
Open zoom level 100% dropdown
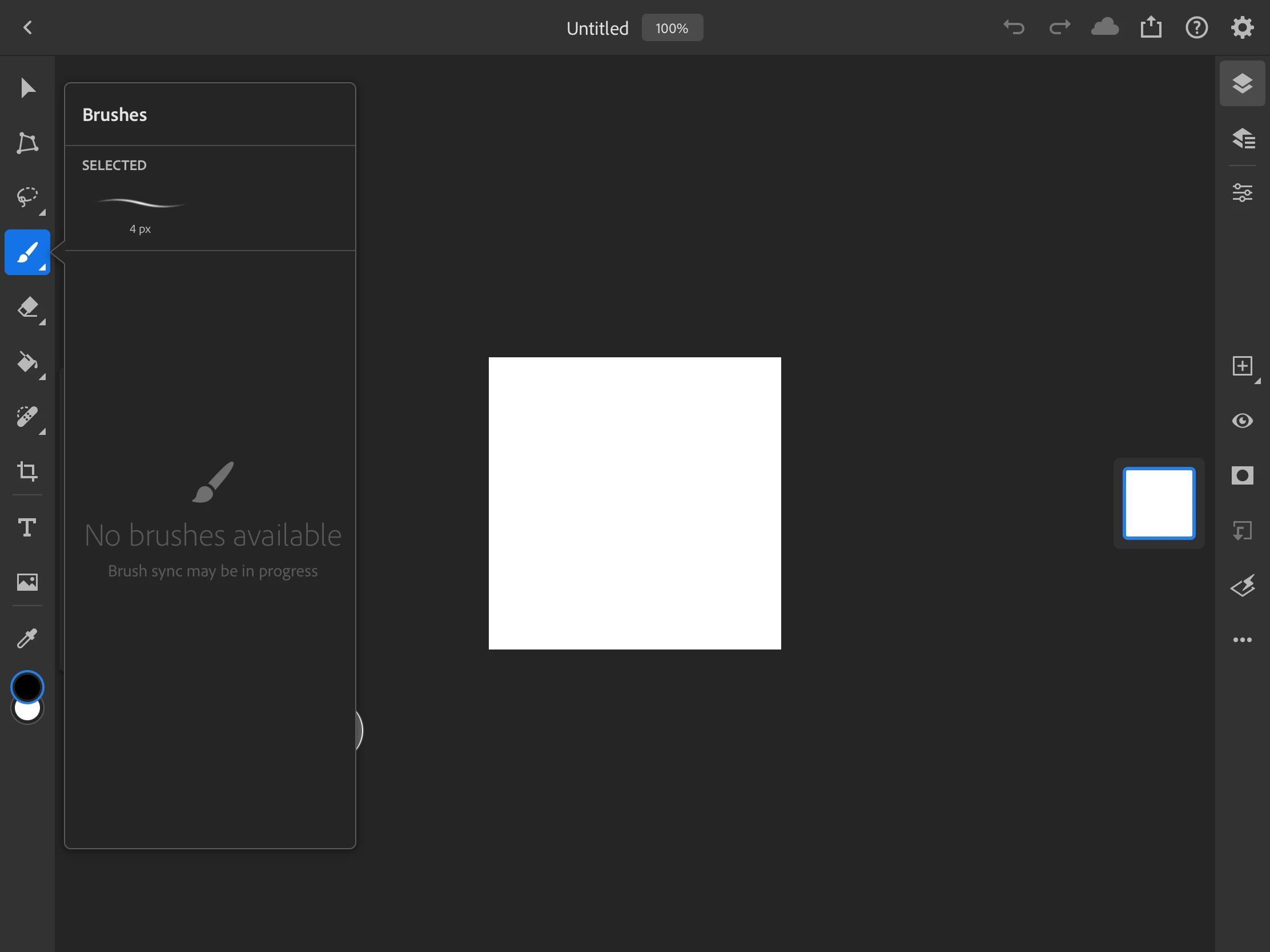[x=672, y=27]
